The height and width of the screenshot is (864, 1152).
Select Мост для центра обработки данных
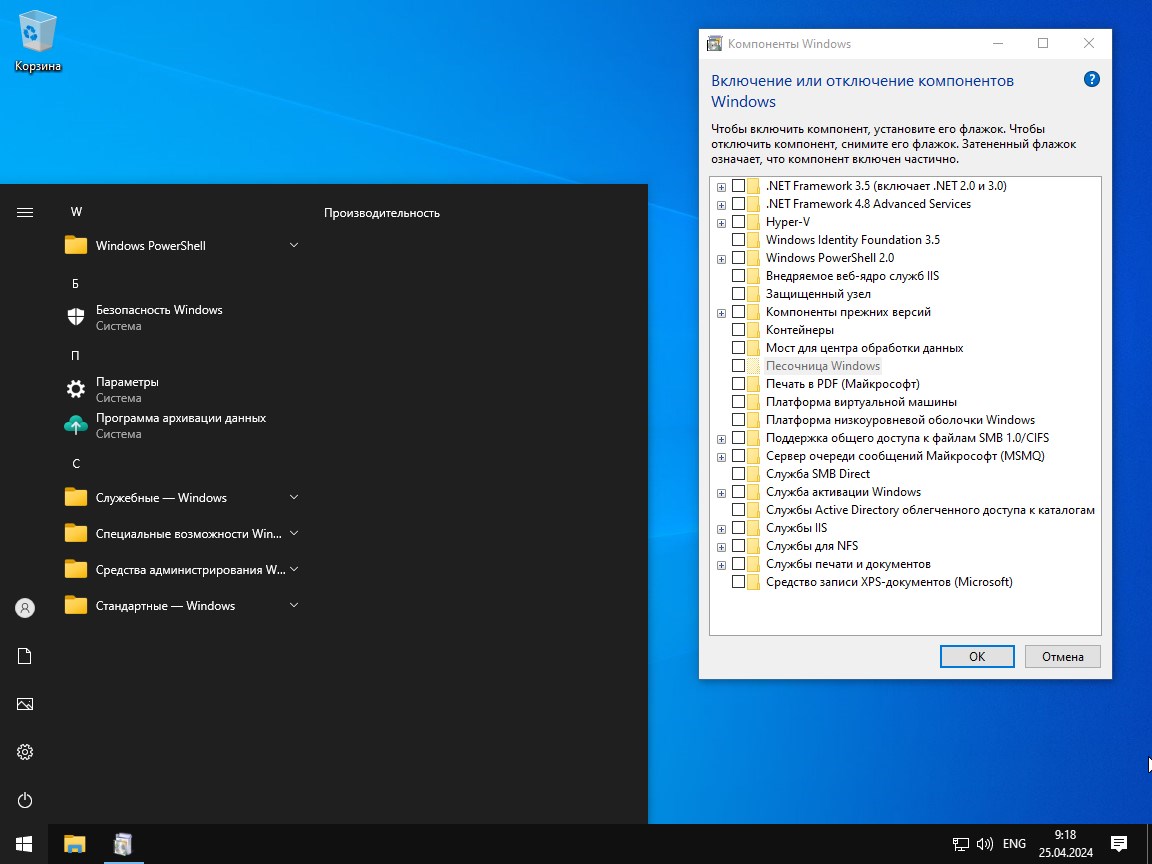click(864, 348)
